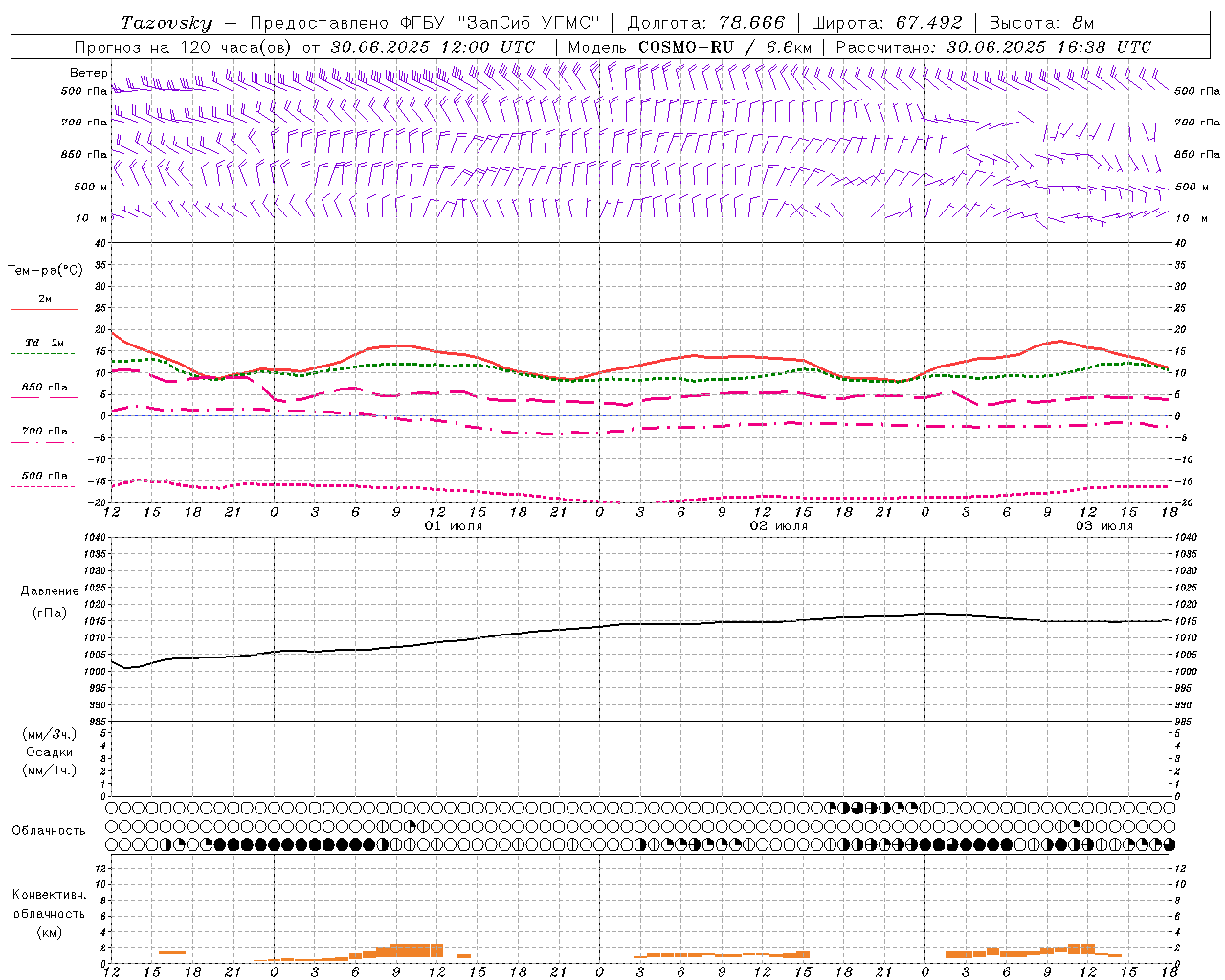Screen dimensions: 1225x980
Task: Click the Рассчитано: 30.06.2025 16:38 UTC timestamp
Action: coord(994,47)
